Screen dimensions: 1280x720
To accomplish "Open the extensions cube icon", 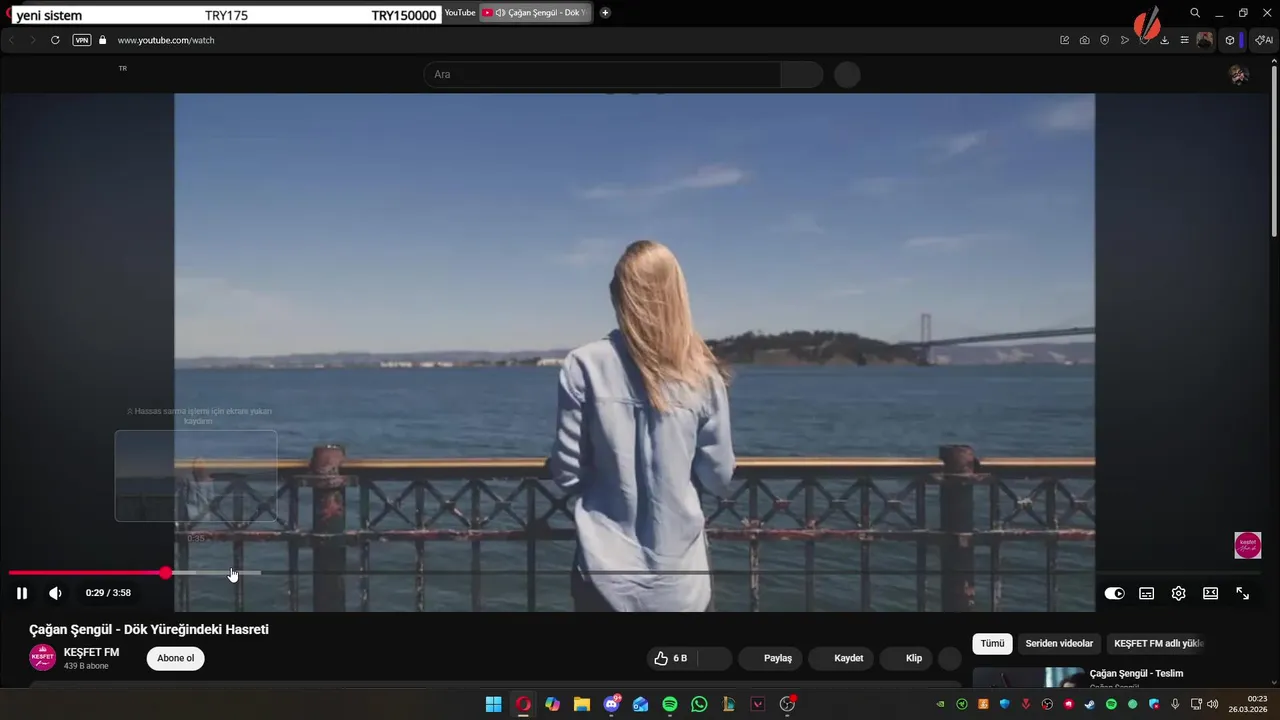I will [x=1230, y=40].
